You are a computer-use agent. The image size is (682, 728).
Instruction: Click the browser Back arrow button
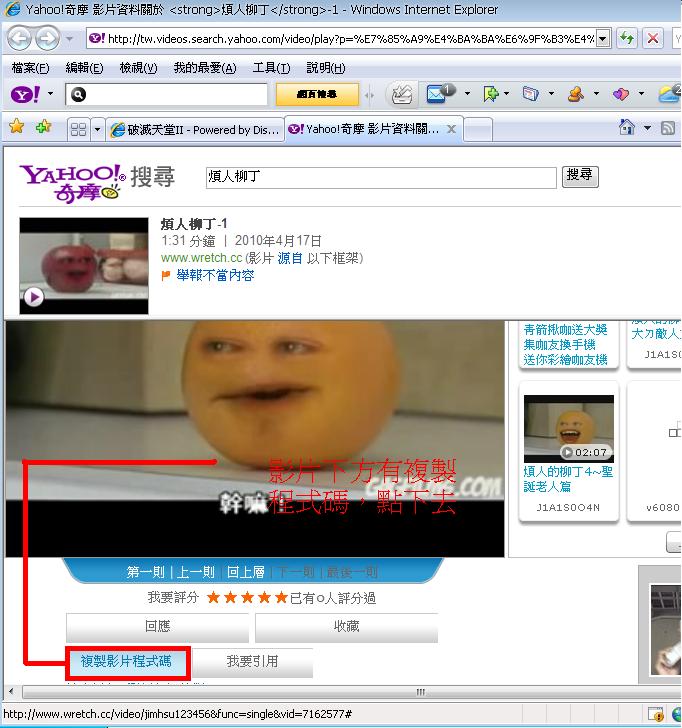pos(19,39)
